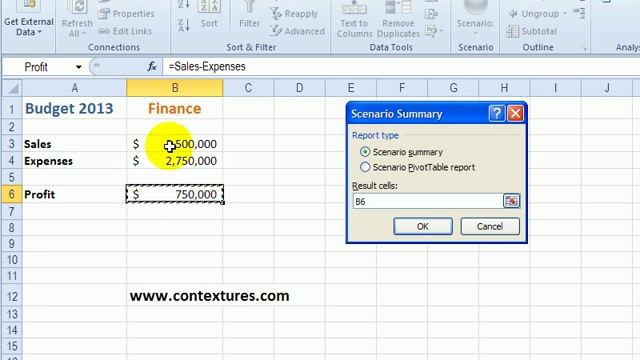Screen dimensions: 640x360
Task: Click Hide Detail icon in Outline
Action: coord(579,13)
